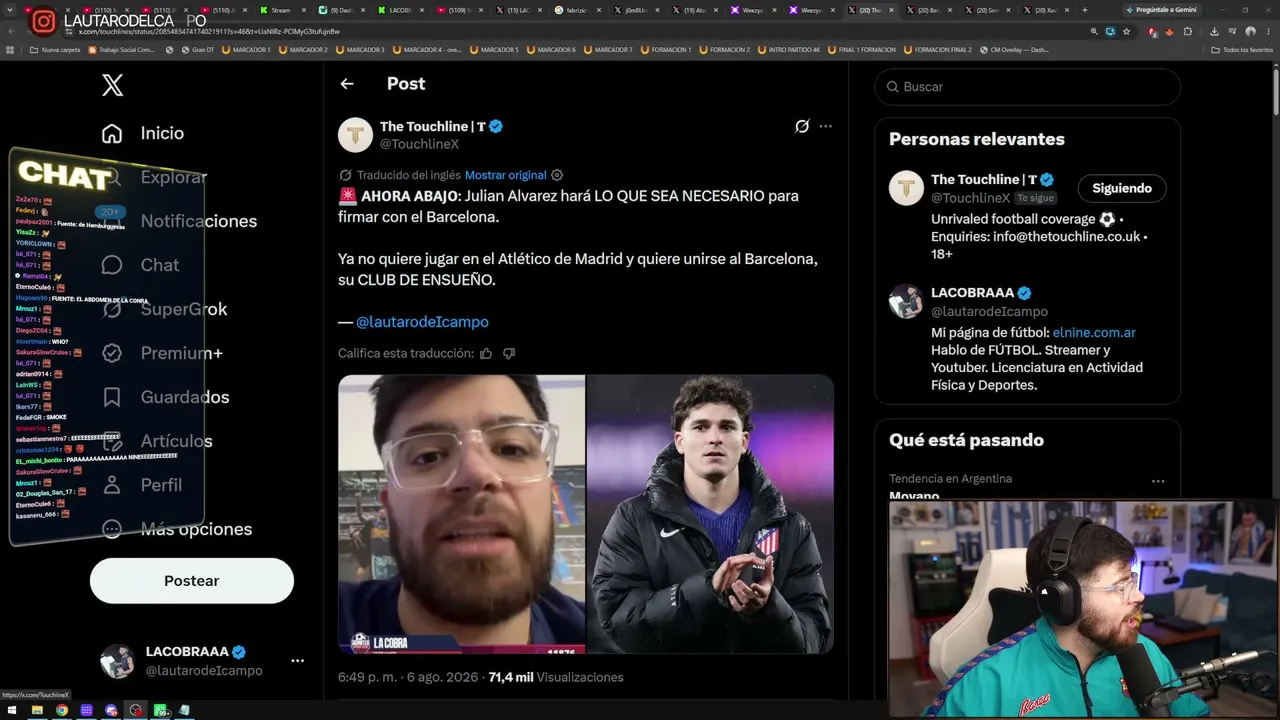Open the post's three-dot more menu

pyautogui.click(x=825, y=126)
